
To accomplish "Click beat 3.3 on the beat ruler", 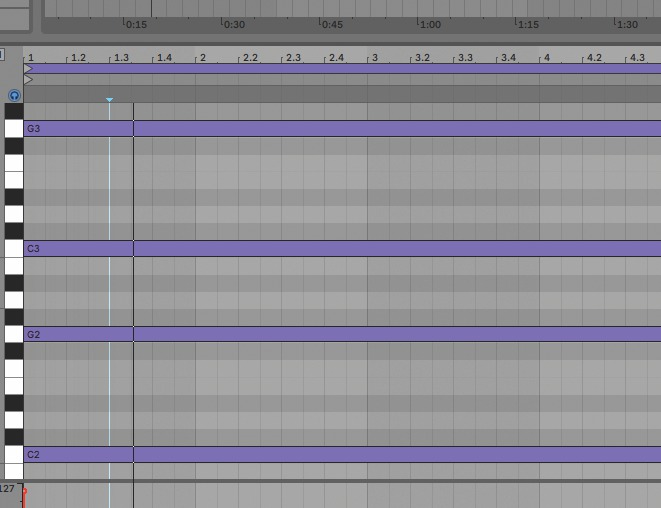I will 465,58.
